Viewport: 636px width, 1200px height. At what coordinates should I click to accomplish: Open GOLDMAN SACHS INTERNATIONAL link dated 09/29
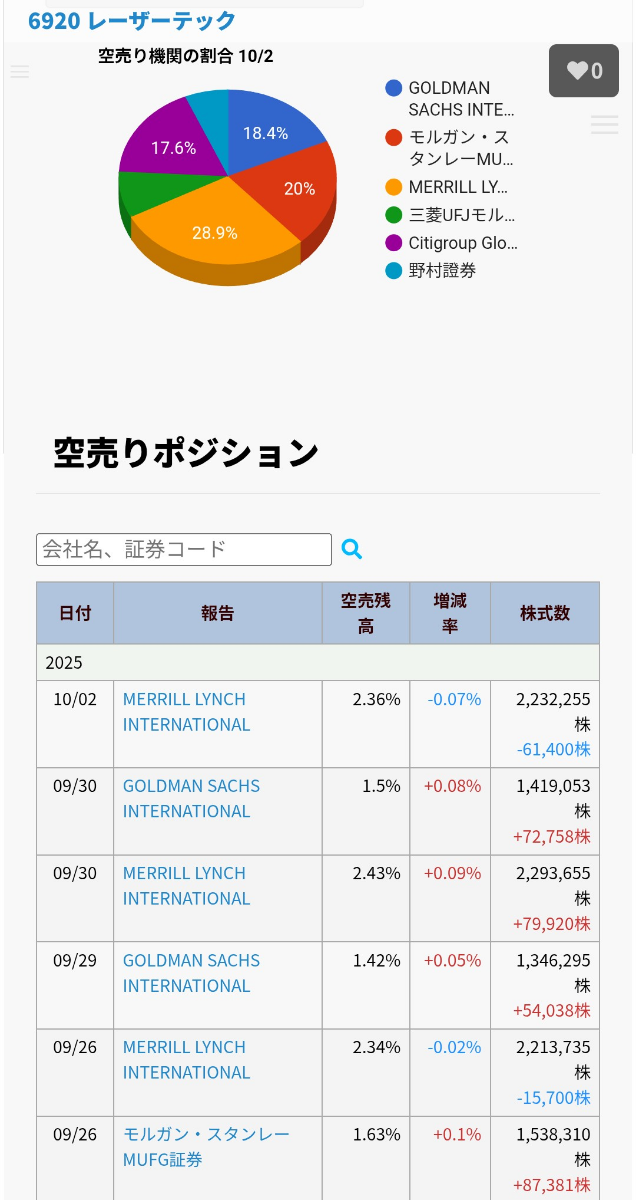[x=191, y=972]
